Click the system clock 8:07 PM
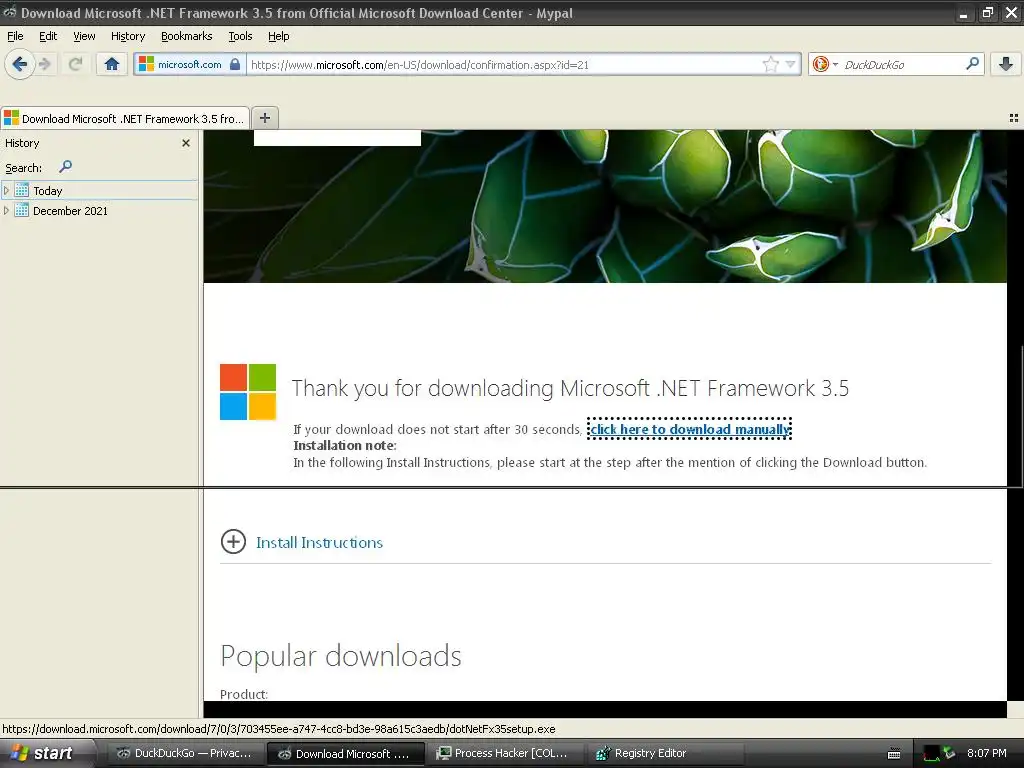 [x=986, y=753]
